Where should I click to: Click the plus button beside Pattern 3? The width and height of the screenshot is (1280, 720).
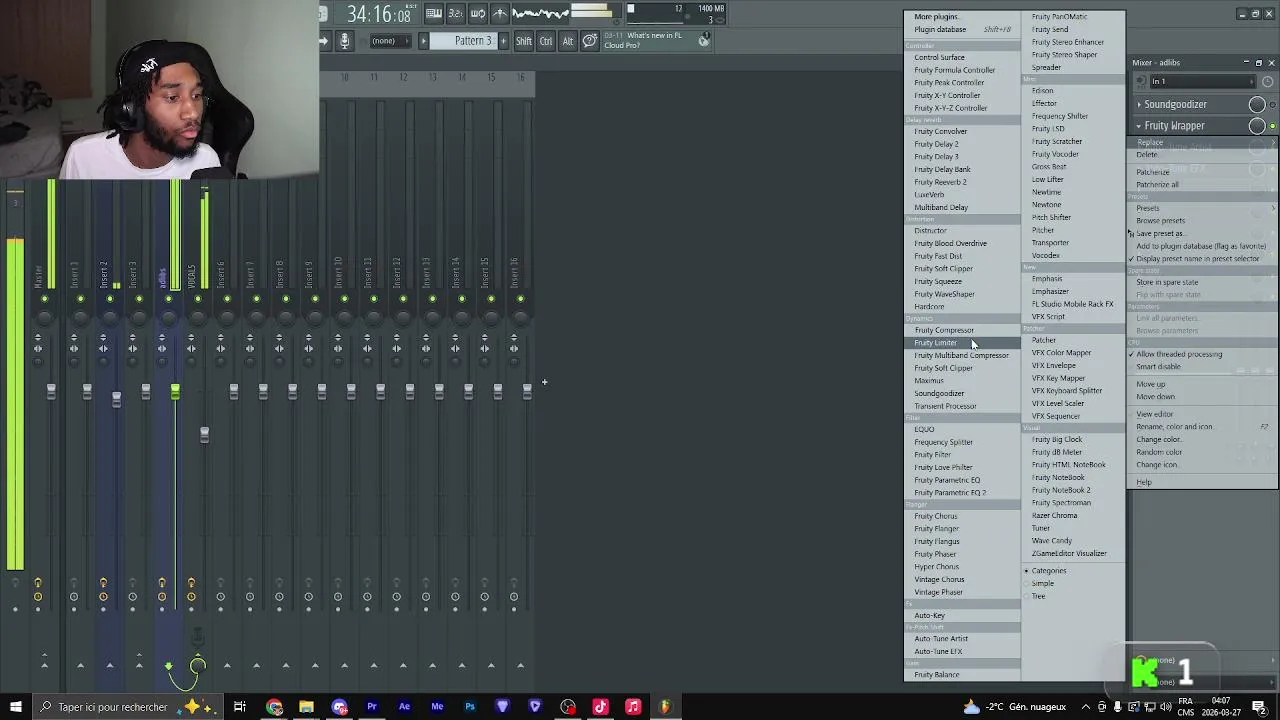click(x=503, y=41)
